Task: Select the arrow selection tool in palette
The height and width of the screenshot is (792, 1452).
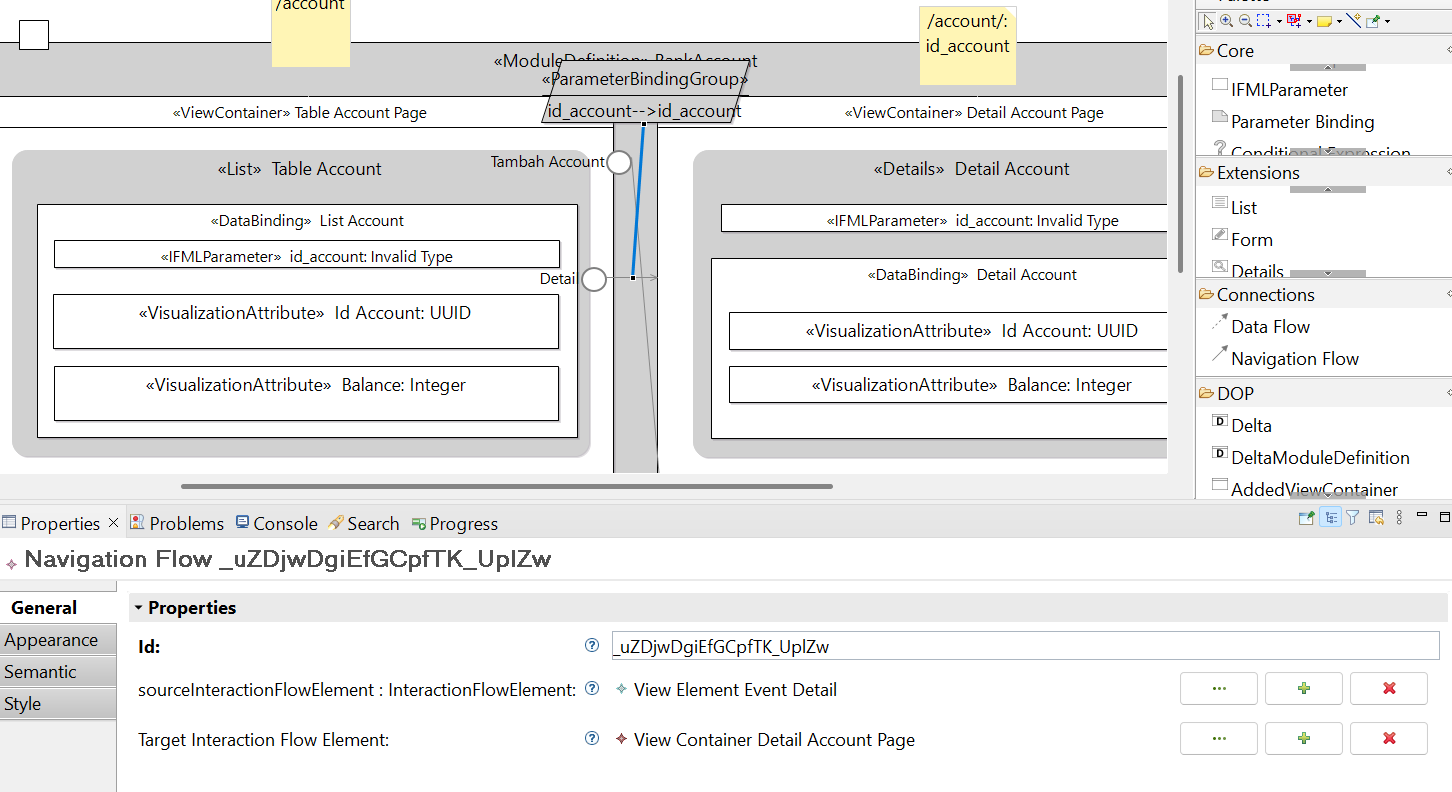Action: (x=1209, y=21)
